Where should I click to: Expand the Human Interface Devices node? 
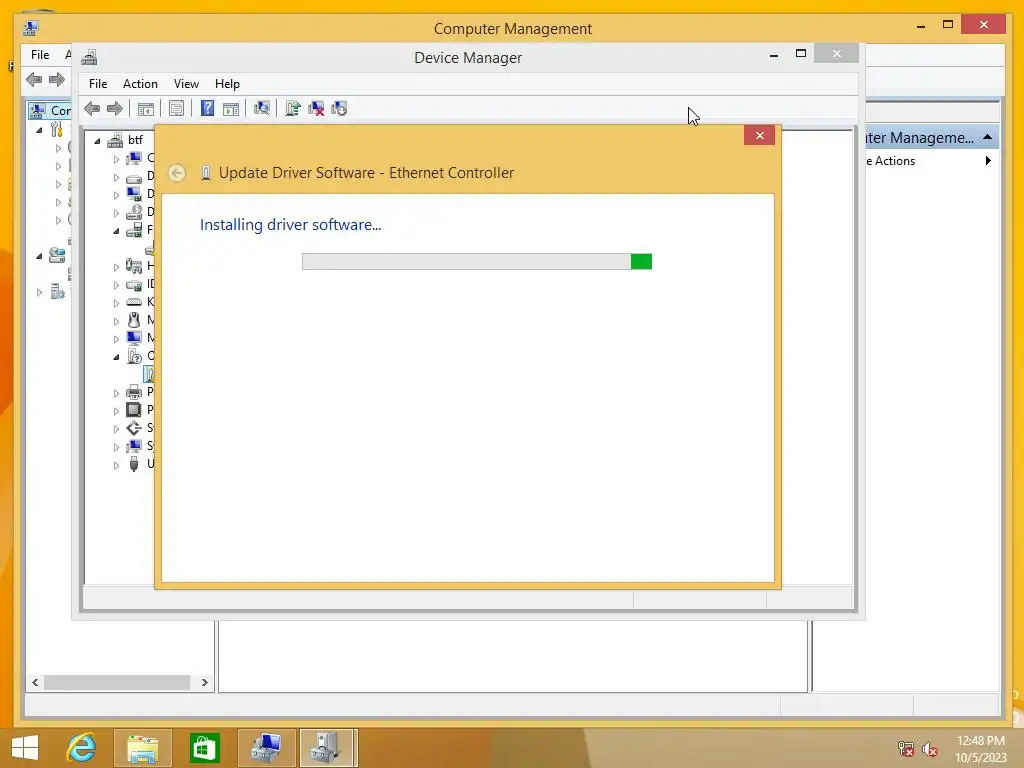tap(116, 266)
